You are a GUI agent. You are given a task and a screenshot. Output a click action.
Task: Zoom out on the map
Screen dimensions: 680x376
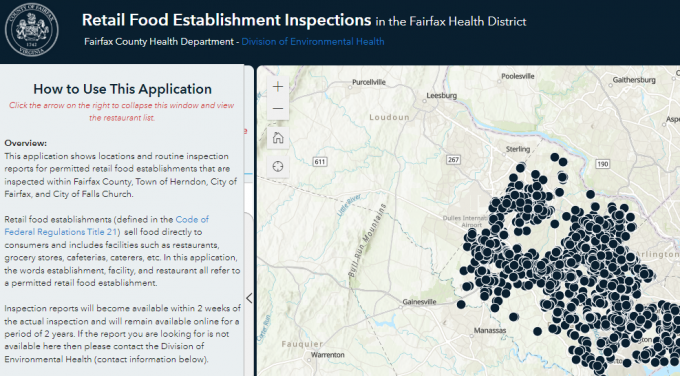(x=278, y=108)
